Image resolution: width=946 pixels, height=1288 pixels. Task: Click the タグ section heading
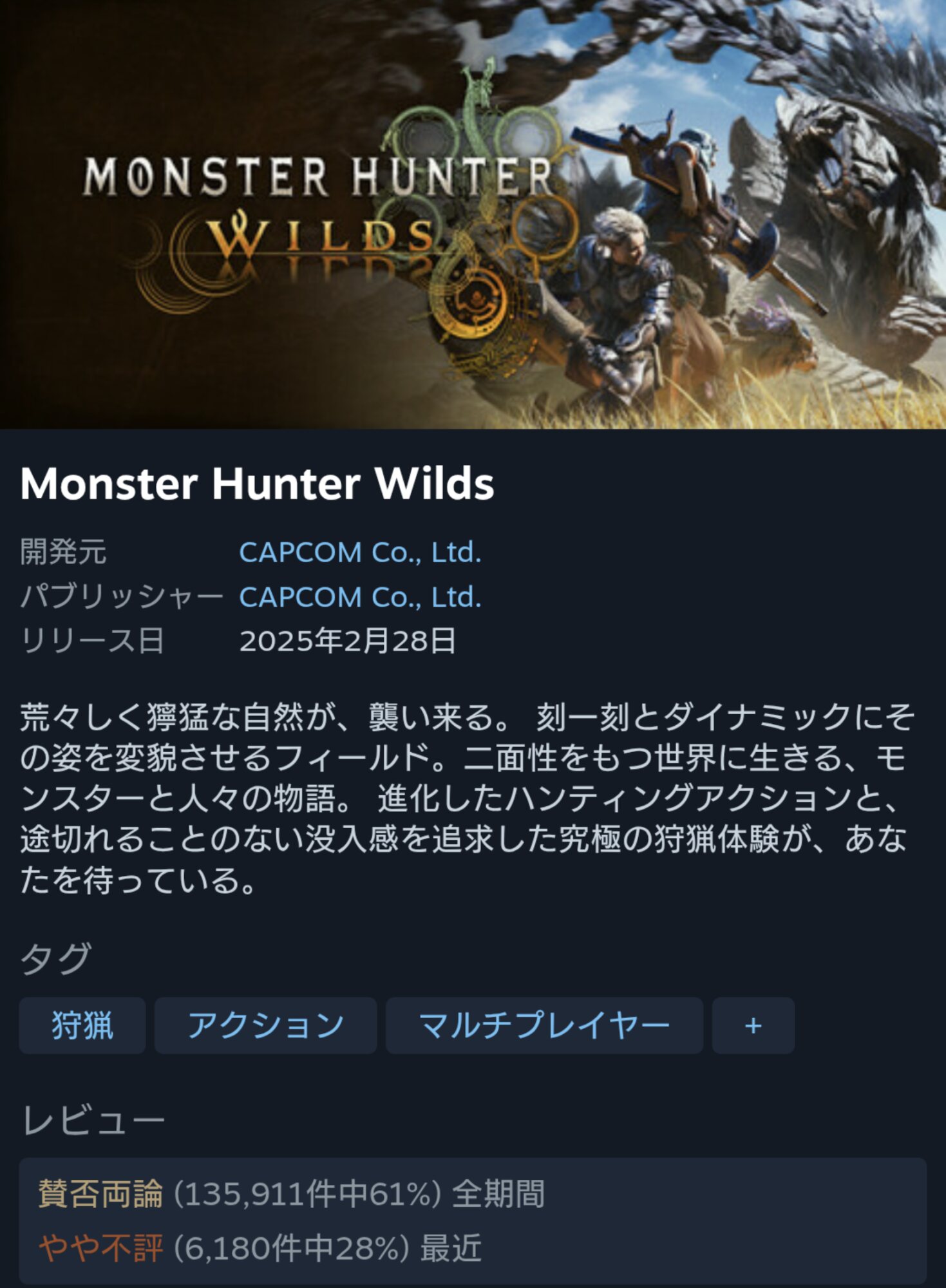click(x=56, y=958)
